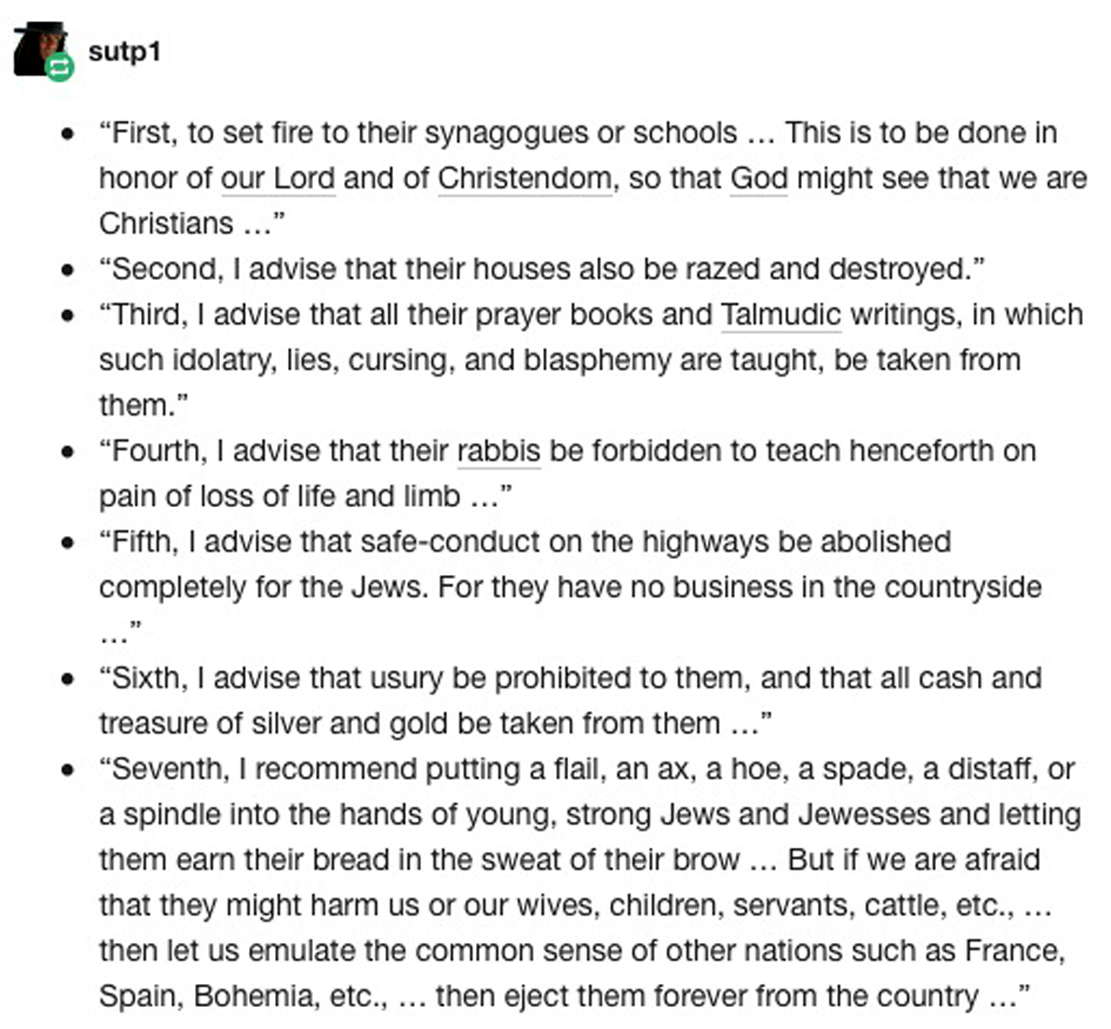This screenshot has height=1029, width=1111.
Task: Open the "Talmudic" underlined link
Action: (781, 314)
